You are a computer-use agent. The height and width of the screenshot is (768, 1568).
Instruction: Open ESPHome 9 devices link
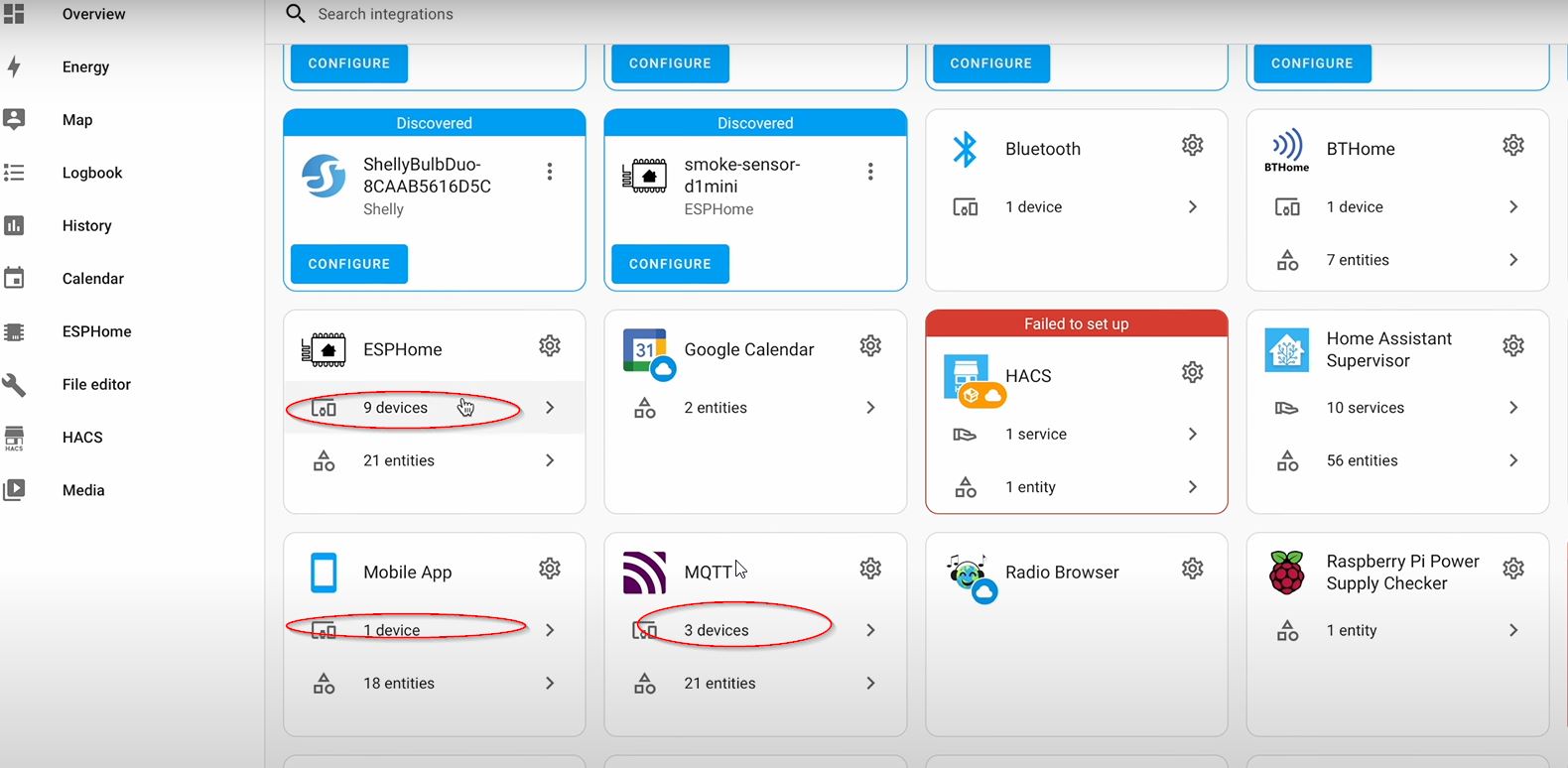435,408
